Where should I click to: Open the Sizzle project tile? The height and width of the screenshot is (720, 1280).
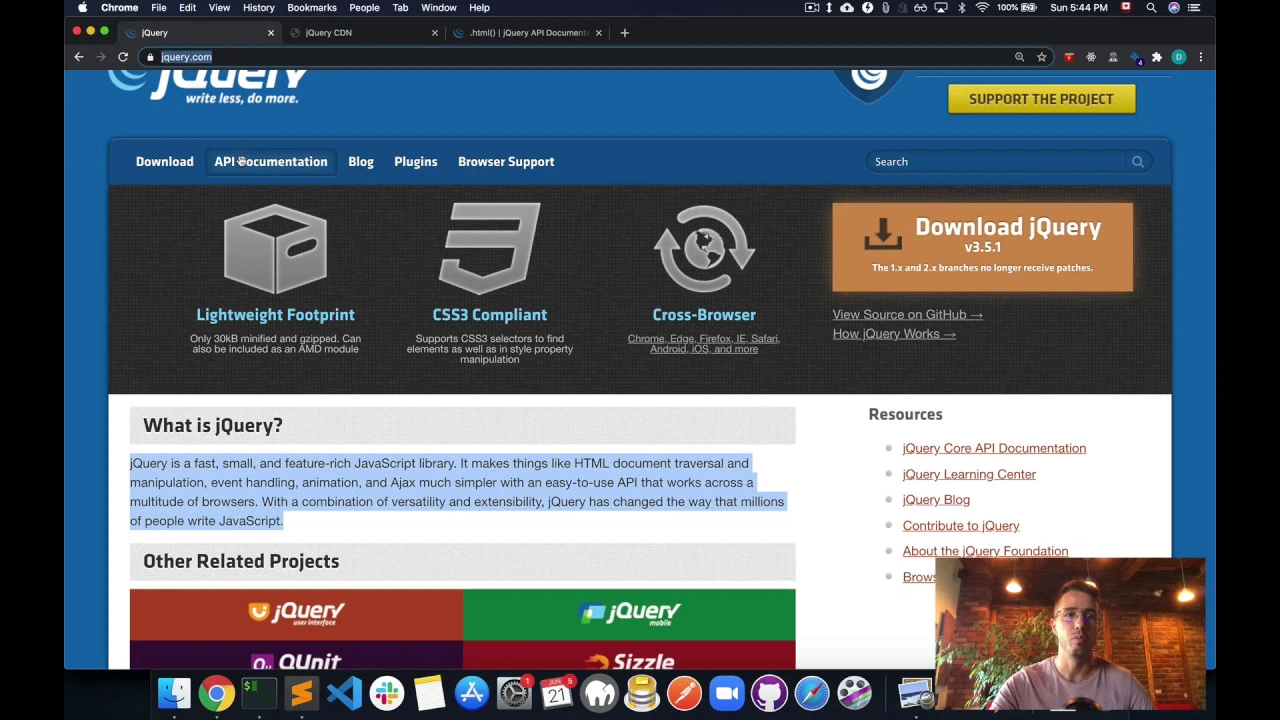click(629, 655)
